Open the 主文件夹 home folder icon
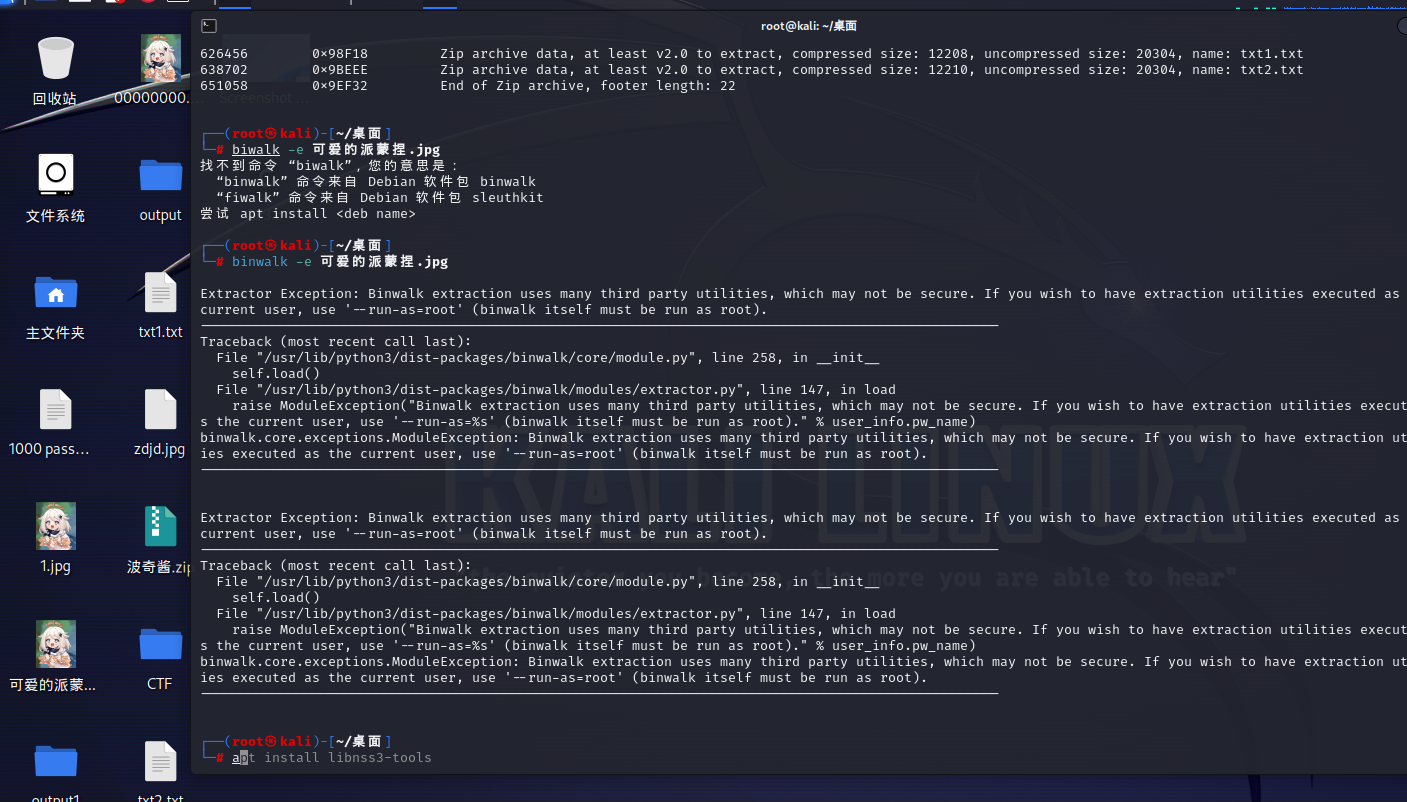This screenshot has height=802, width=1407. [56, 292]
